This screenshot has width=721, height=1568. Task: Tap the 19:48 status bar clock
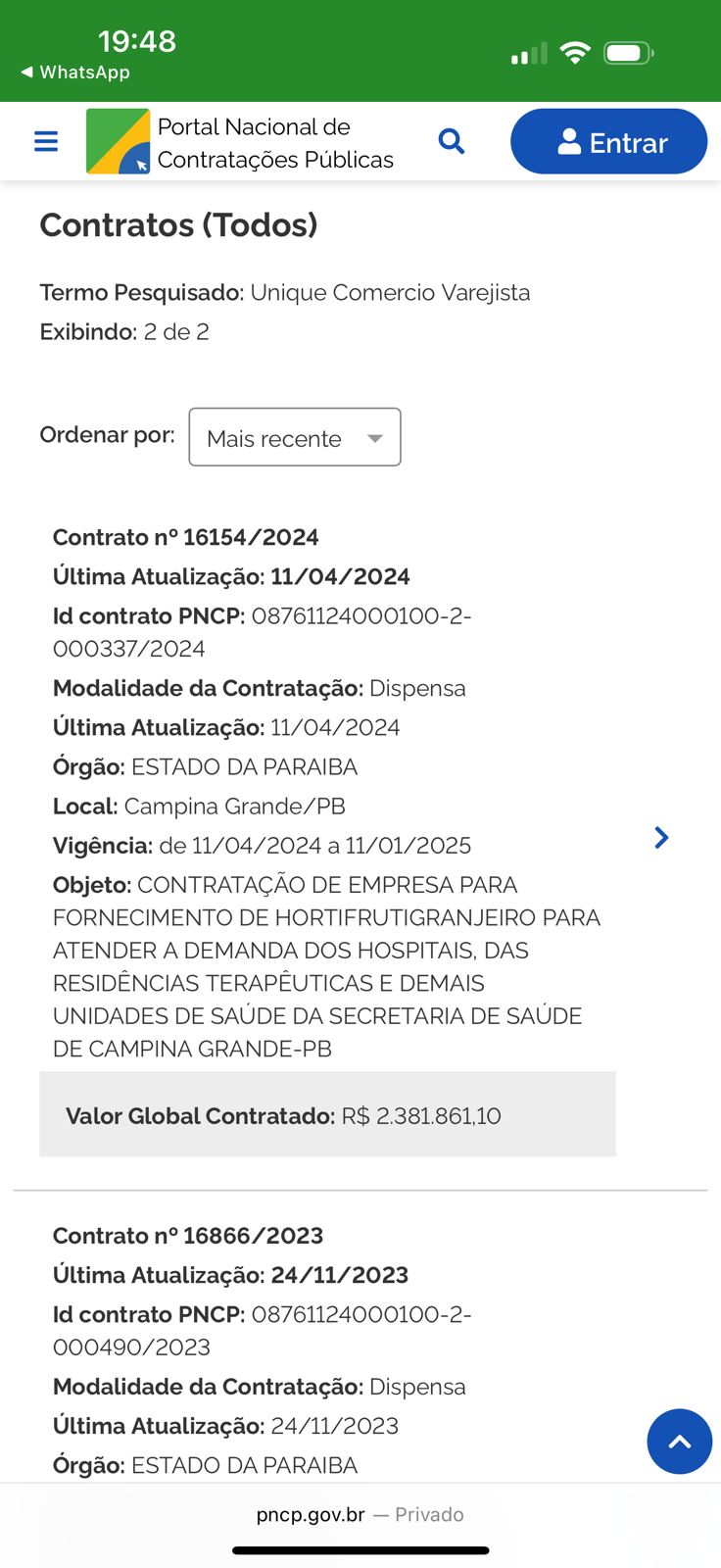coord(137,41)
